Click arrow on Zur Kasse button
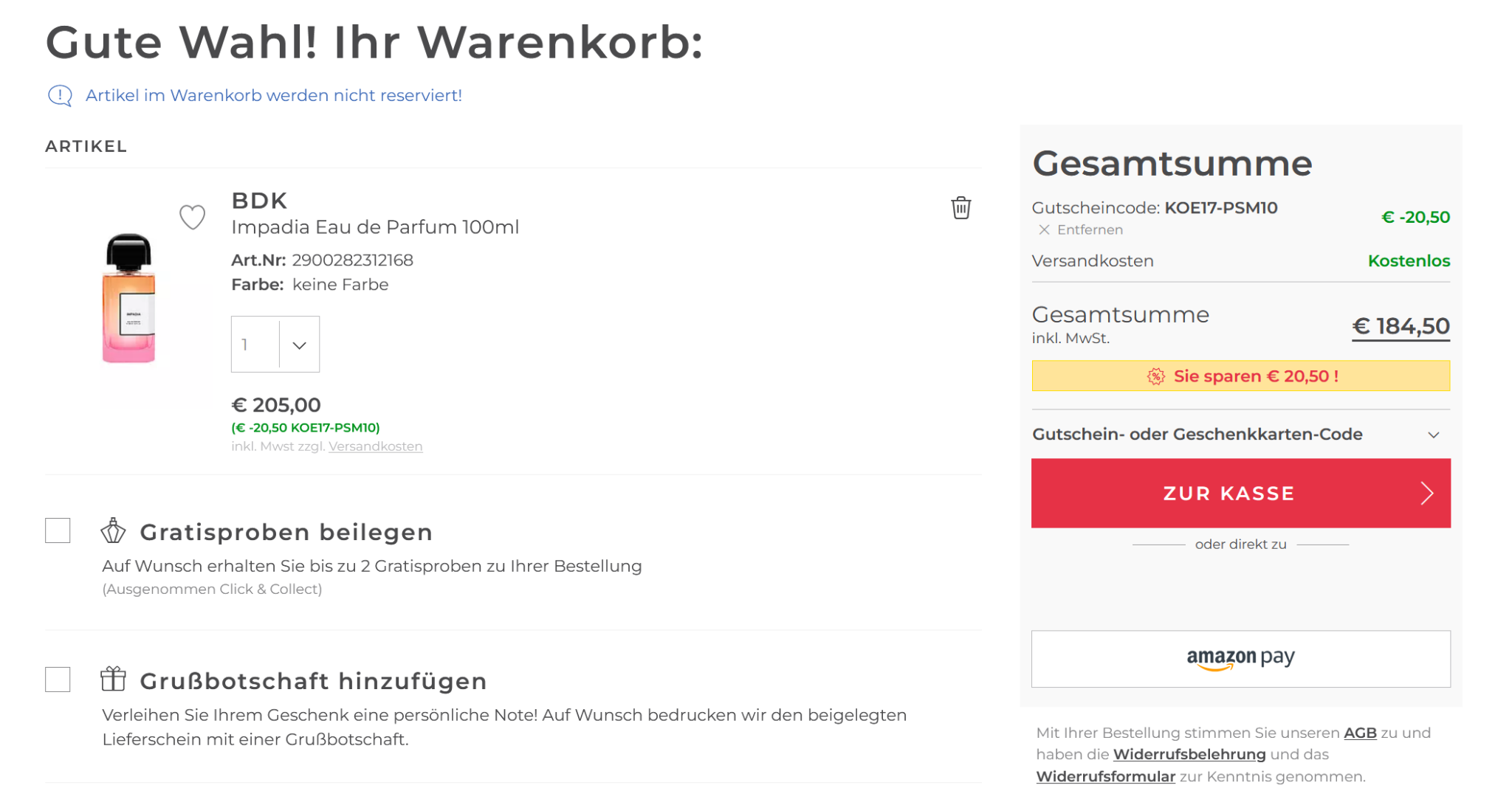This screenshot has height=788, width=1512. (x=1427, y=493)
